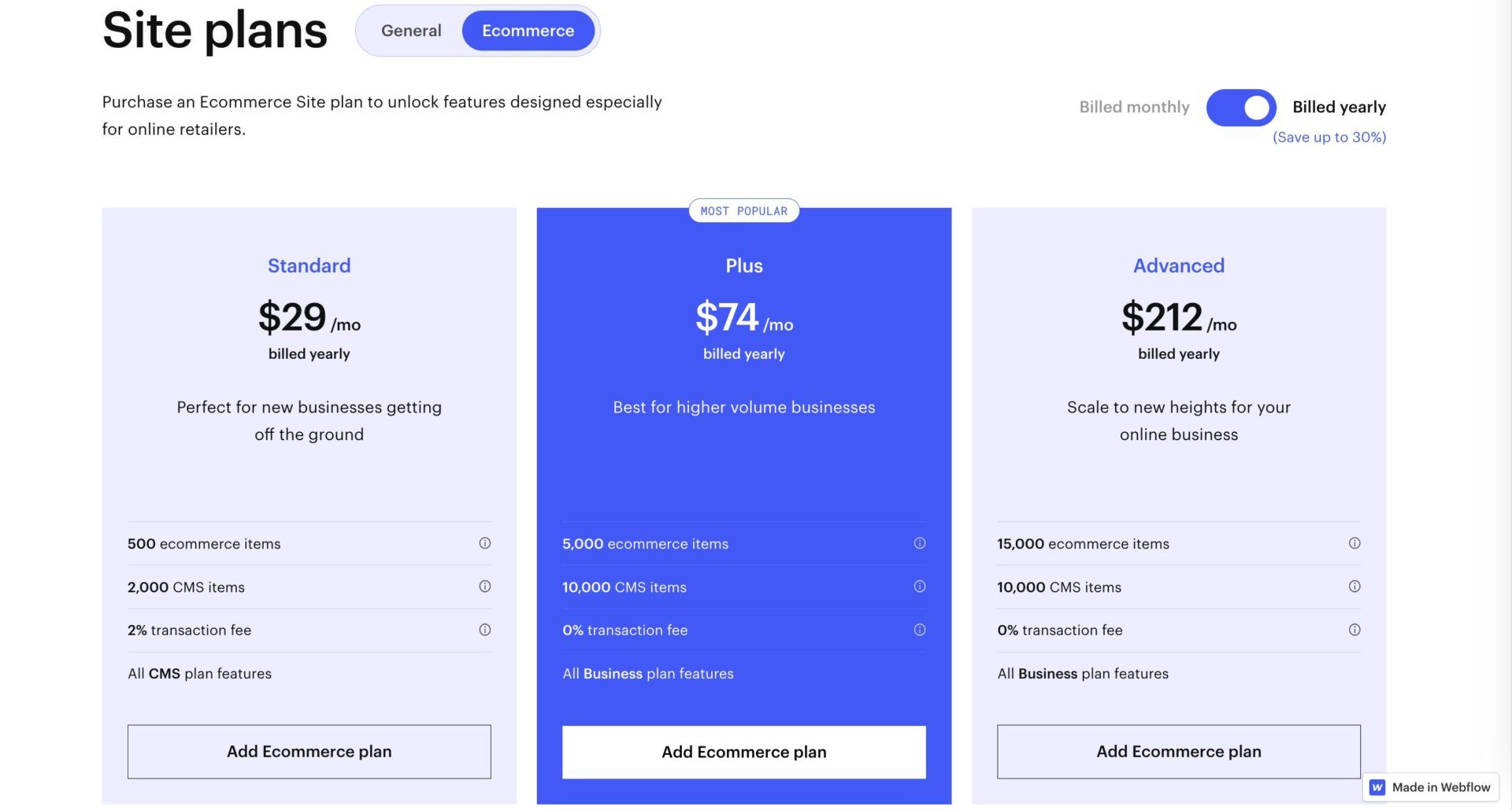The height and width of the screenshot is (810, 1512).
Task: Click the Plus plan title
Action: point(744,265)
